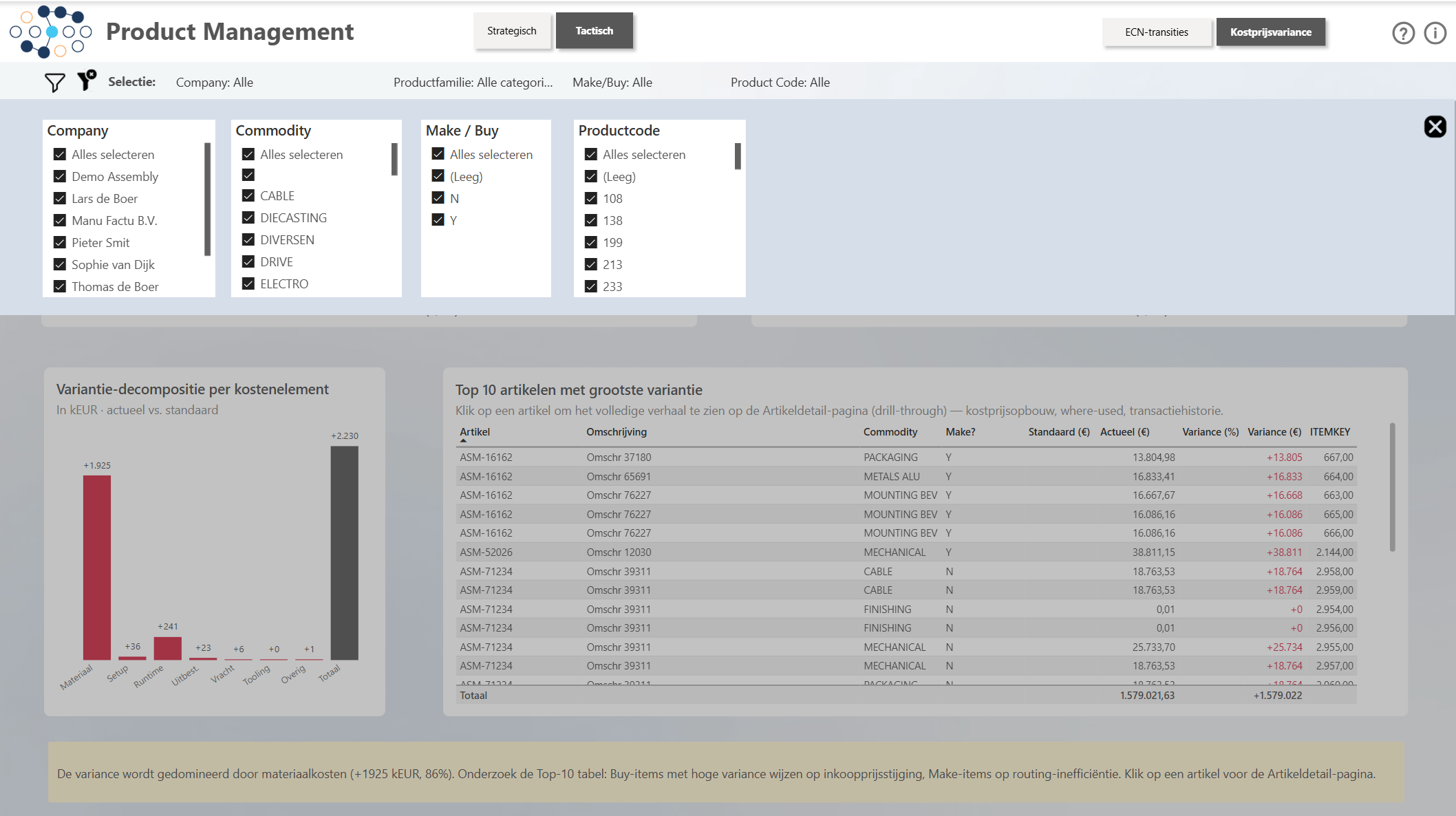
Task: Click the filter funnel icon
Action: point(54,83)
